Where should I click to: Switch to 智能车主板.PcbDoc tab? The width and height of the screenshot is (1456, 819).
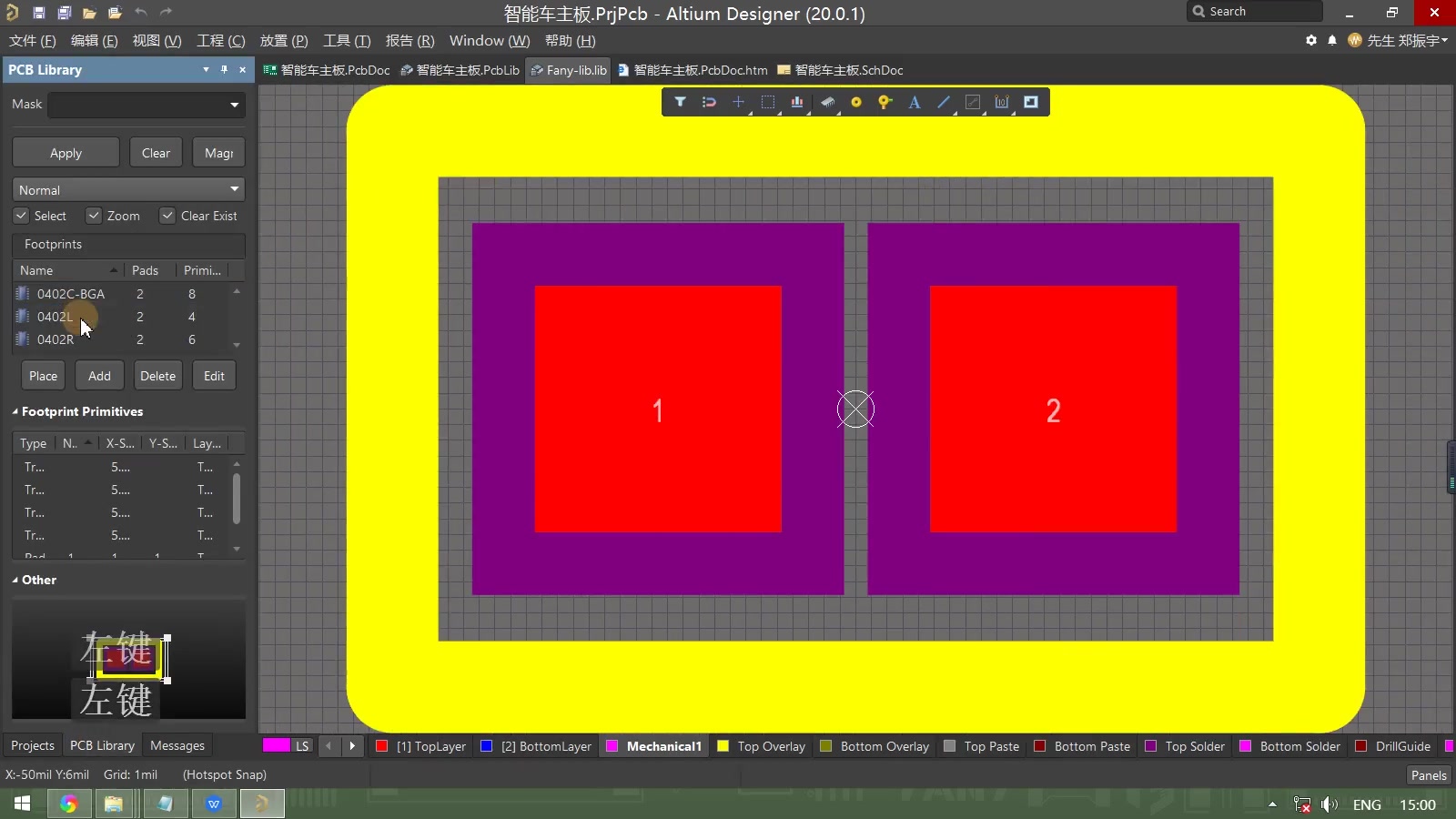[327, 70]
